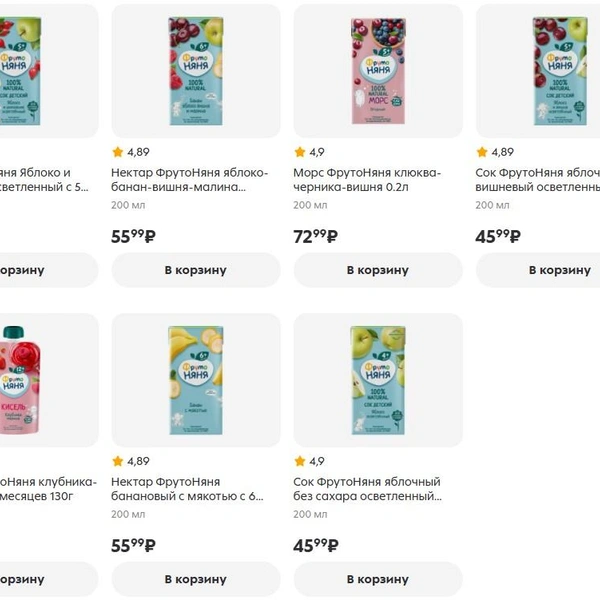Open Морс ФрутоНяня клюква-черника-вишня 0.2л link
The height and width of the screenshot is (600, 600).
coord(367,180)
